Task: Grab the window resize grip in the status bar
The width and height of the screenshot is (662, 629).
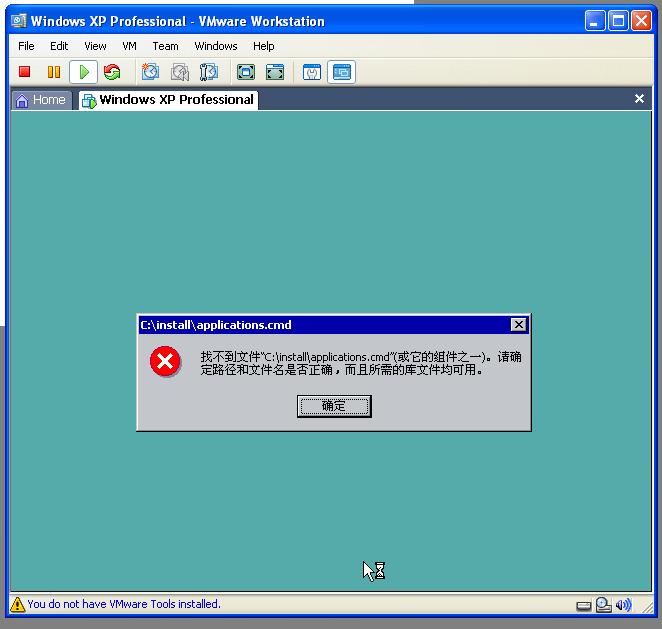Action: point(647,607)
